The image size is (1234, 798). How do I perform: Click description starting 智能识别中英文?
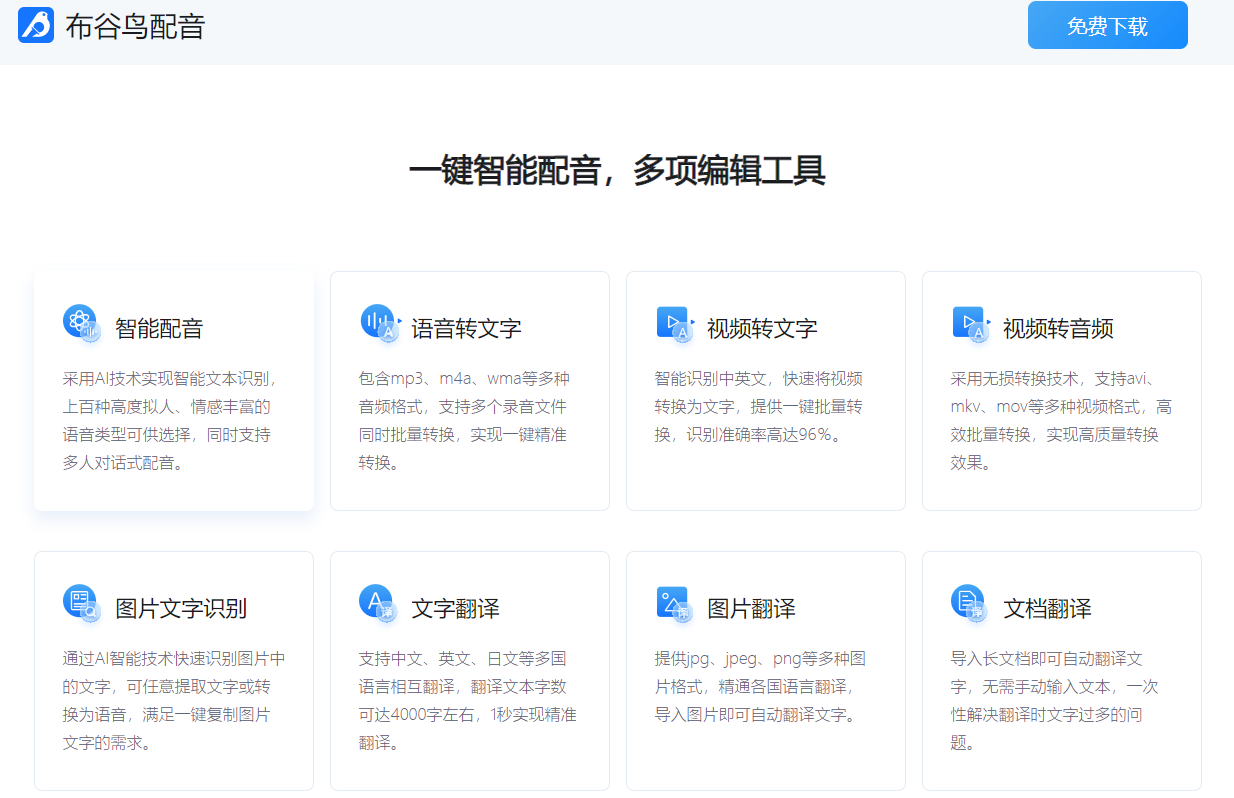click(x=759, y=407)
